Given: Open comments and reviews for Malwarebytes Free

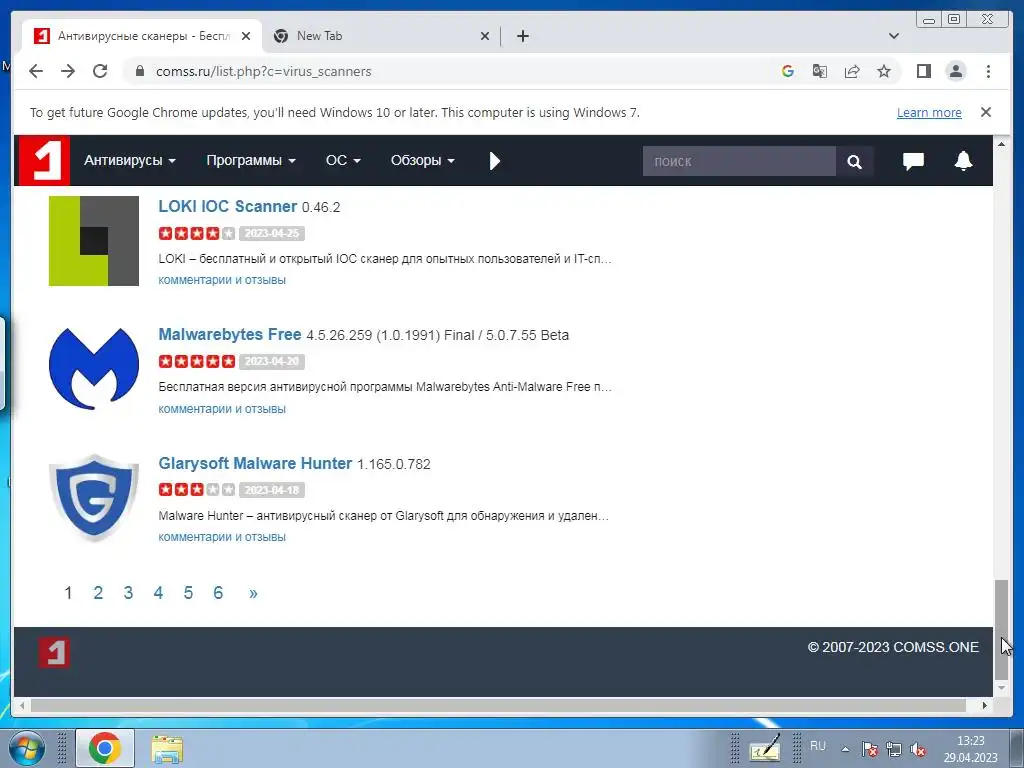Looking at the screenshot, I should (222, 409).
